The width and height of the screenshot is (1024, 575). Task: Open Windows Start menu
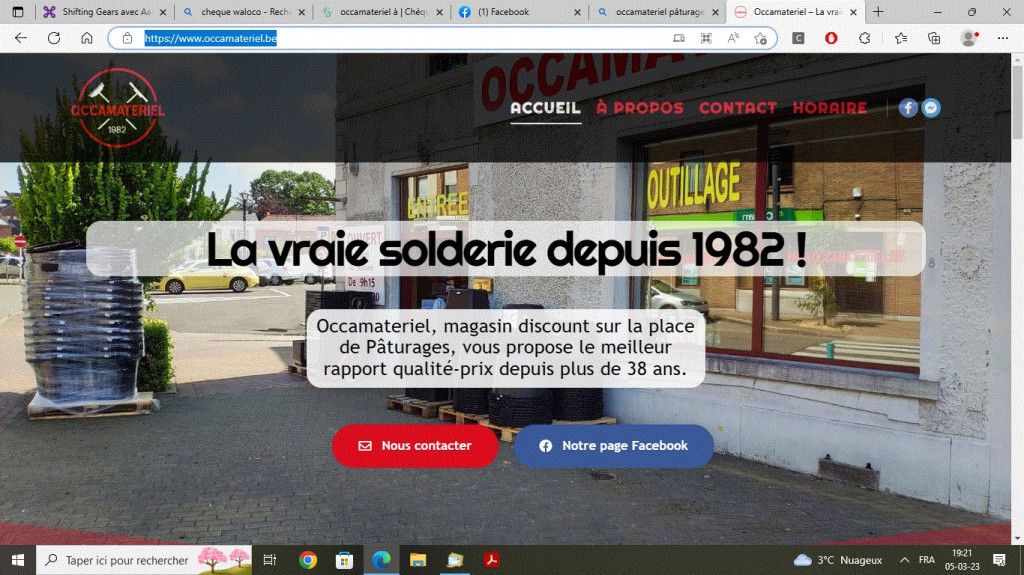coord(18,560)
